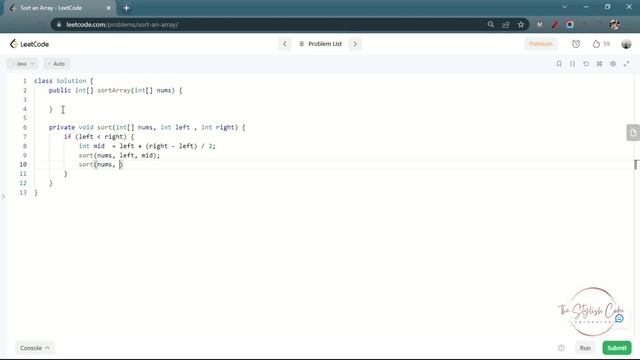This screenshot has height=360, width=640.
Task: Reset code to default icon
Action: [586, 64]
